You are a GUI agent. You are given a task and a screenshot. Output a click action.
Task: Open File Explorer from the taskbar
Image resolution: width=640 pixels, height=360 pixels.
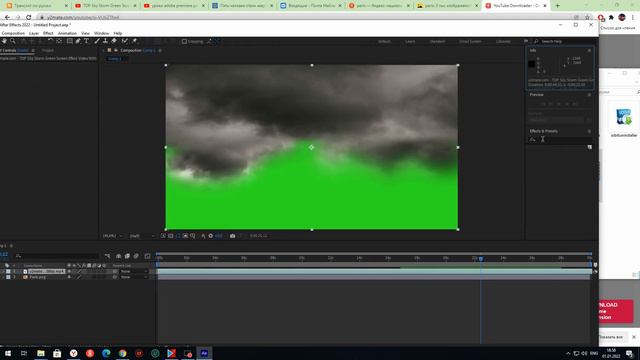pos(41,353)
